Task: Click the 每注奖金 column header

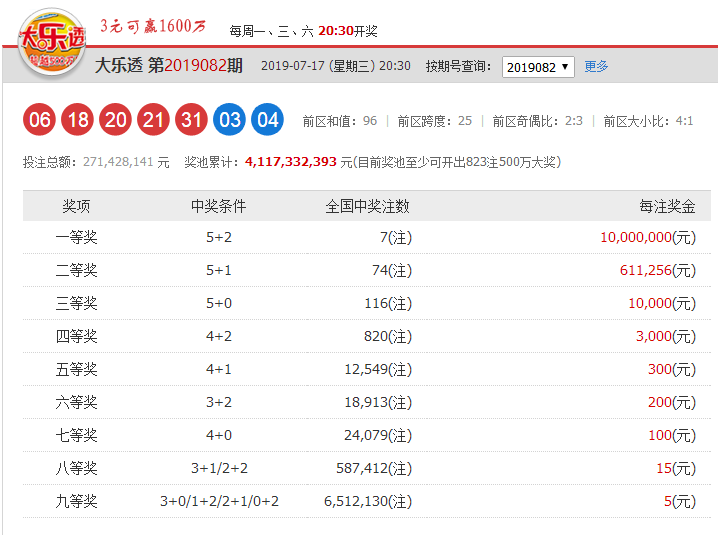Action: click(667, 206)
